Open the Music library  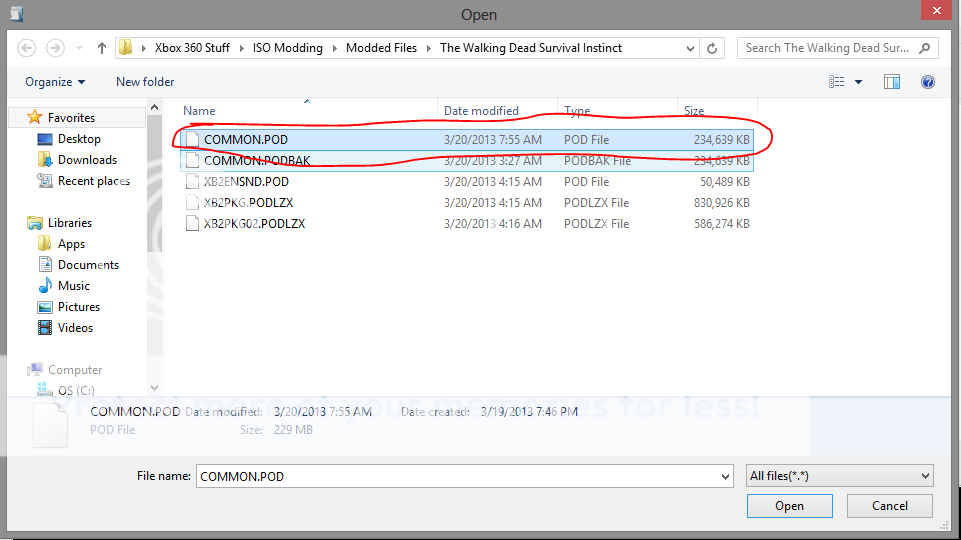(73, 286)
